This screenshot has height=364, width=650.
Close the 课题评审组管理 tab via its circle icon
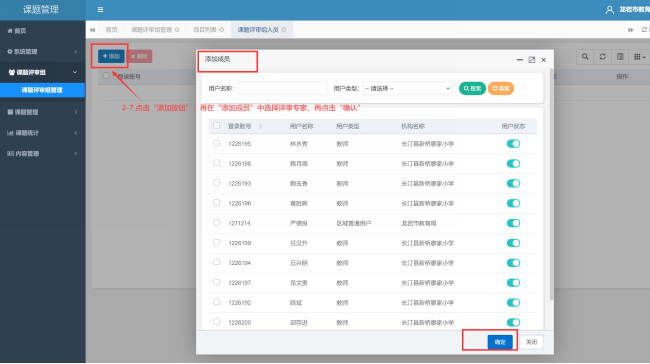tap(177, 30)
